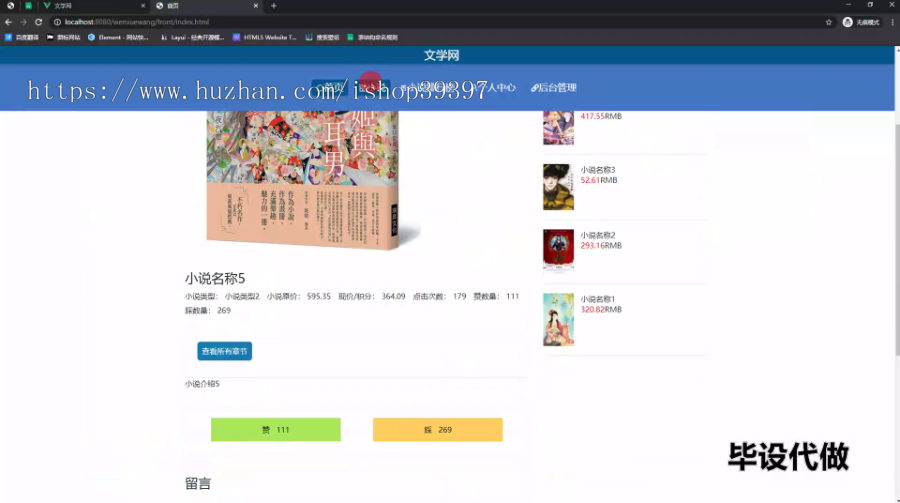900x503 pixels.
Task: Open the 小说名称2 thumbnail
Action: click(558, 250)
